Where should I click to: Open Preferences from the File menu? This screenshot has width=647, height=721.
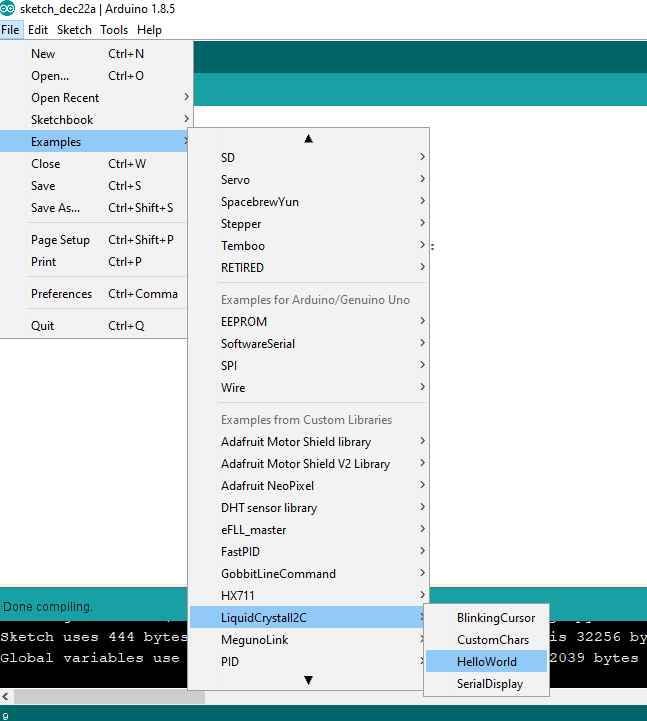click(94, 294)
